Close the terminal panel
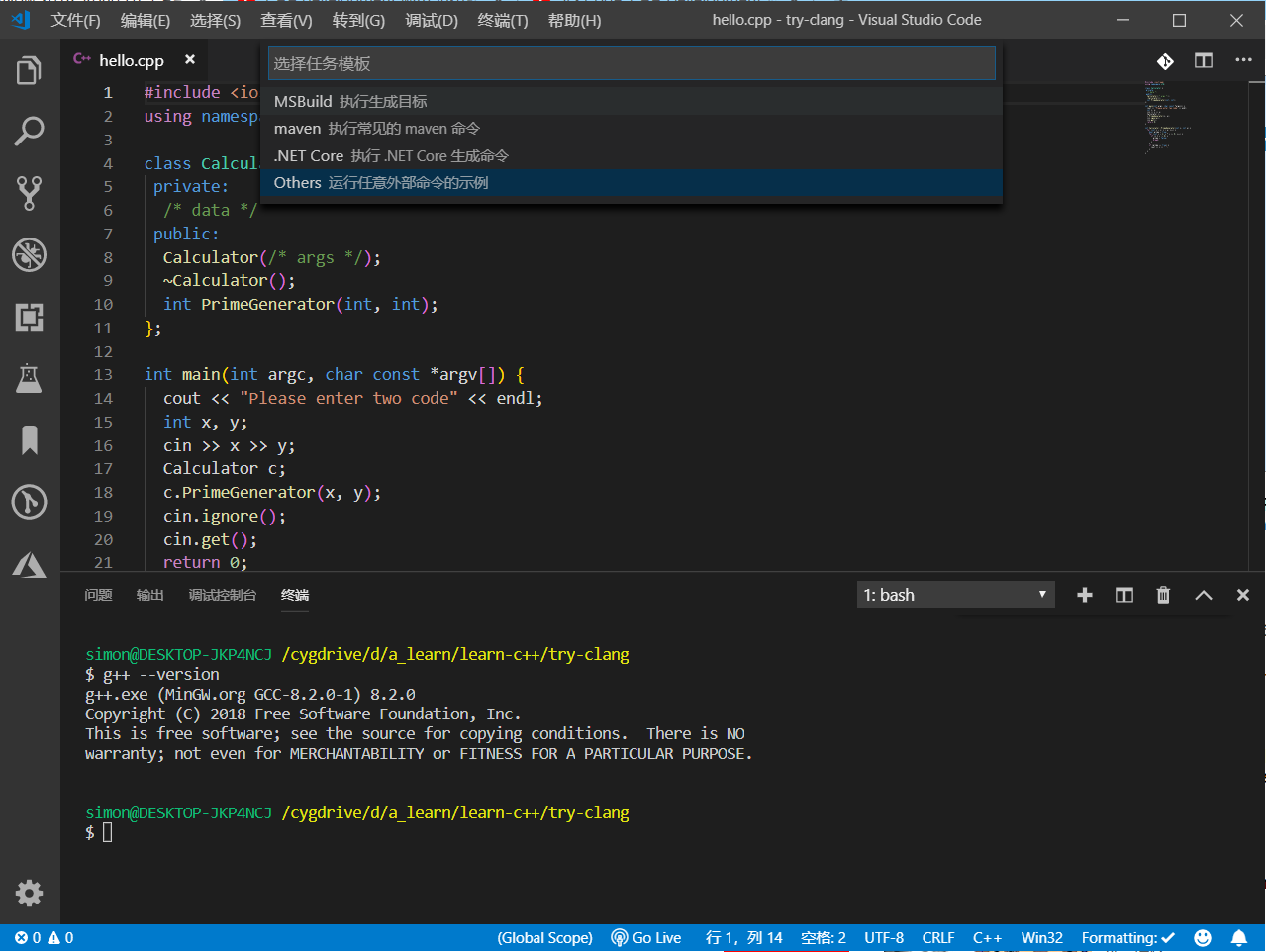 (x=1243, y=595)
